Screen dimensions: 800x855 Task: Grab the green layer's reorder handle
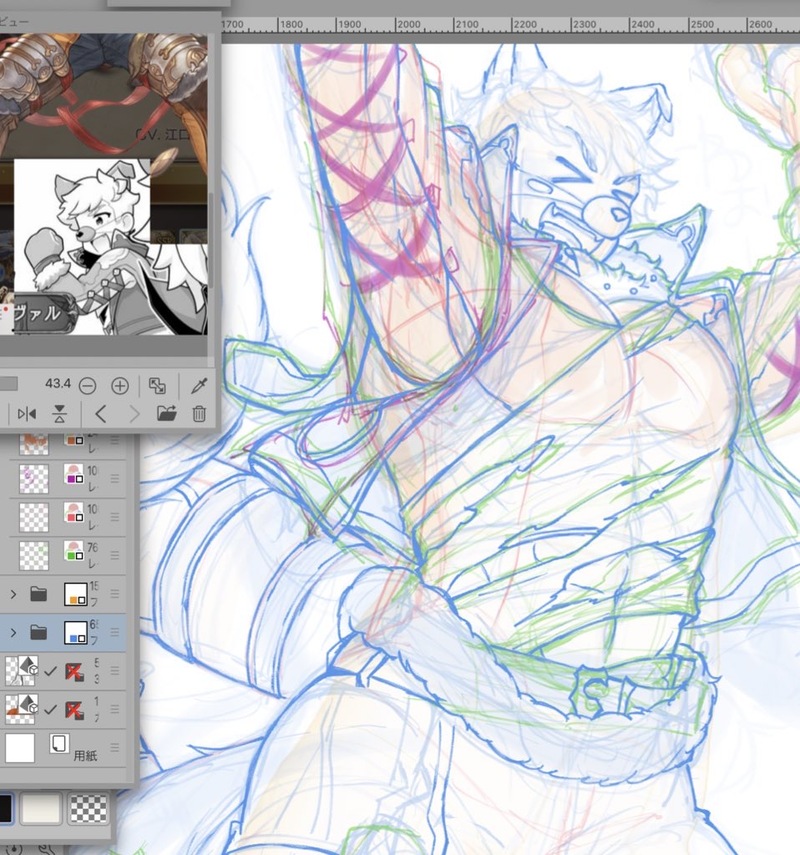point(115,555)
